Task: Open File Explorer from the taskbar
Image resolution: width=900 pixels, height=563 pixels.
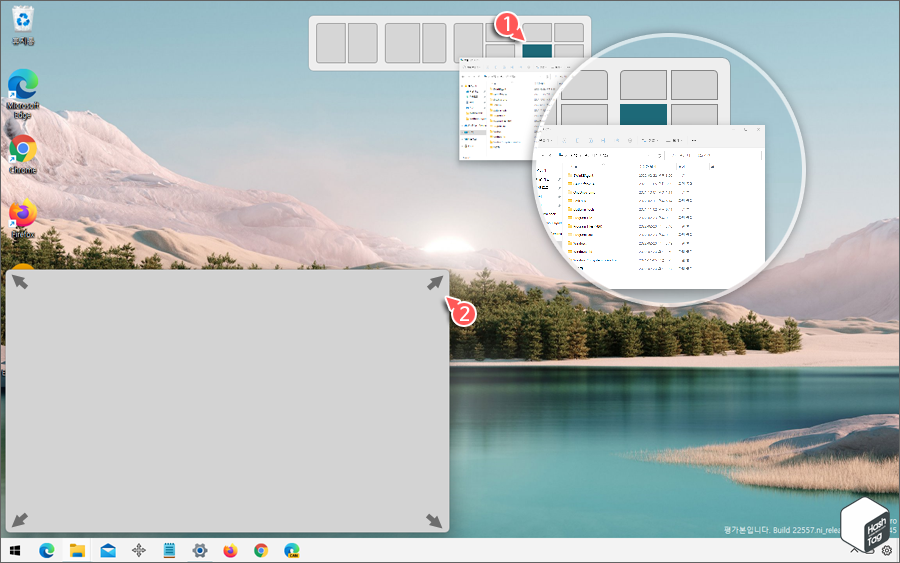Action: pyautogui.click(x=77, y=551)
